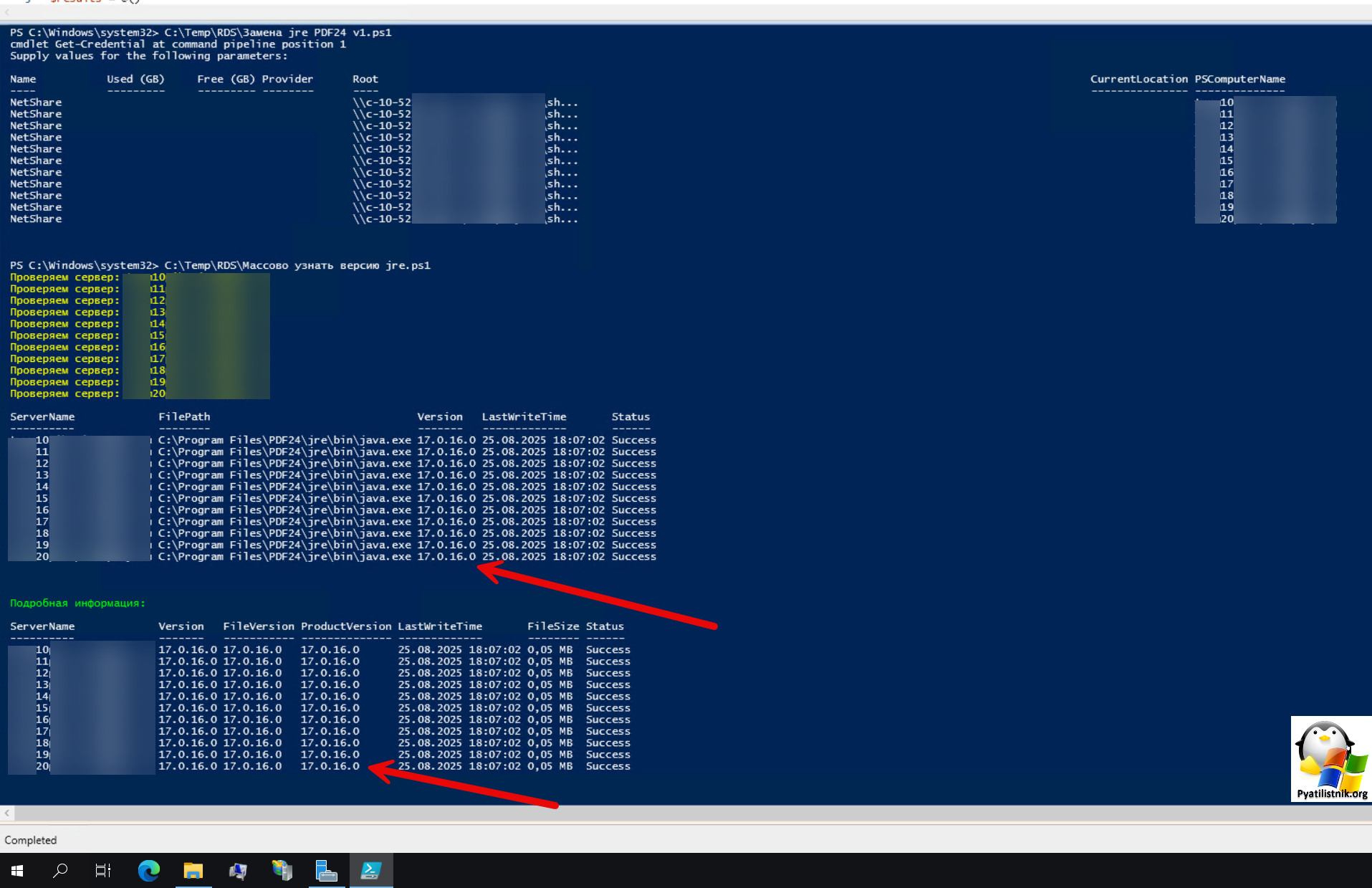Click ServerName header above the FilePath table
Screen dimensions: 1372x888
(42, 416)
